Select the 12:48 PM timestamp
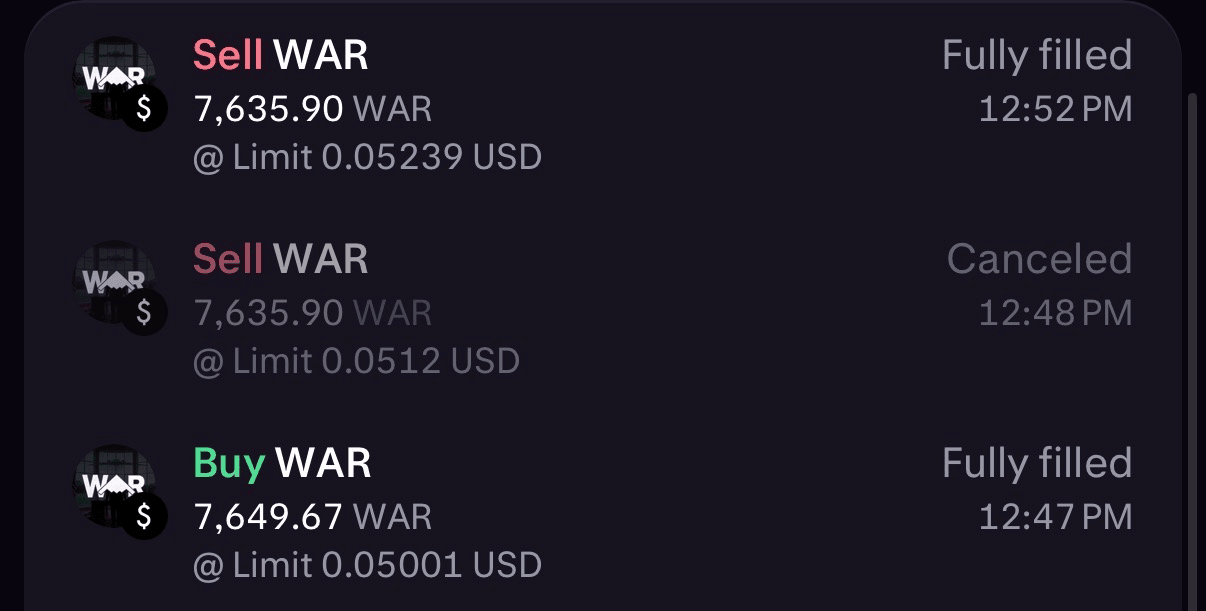The width and height of the screenshot is (1206, 611). pyautogui.click(x=1055, y=313)
